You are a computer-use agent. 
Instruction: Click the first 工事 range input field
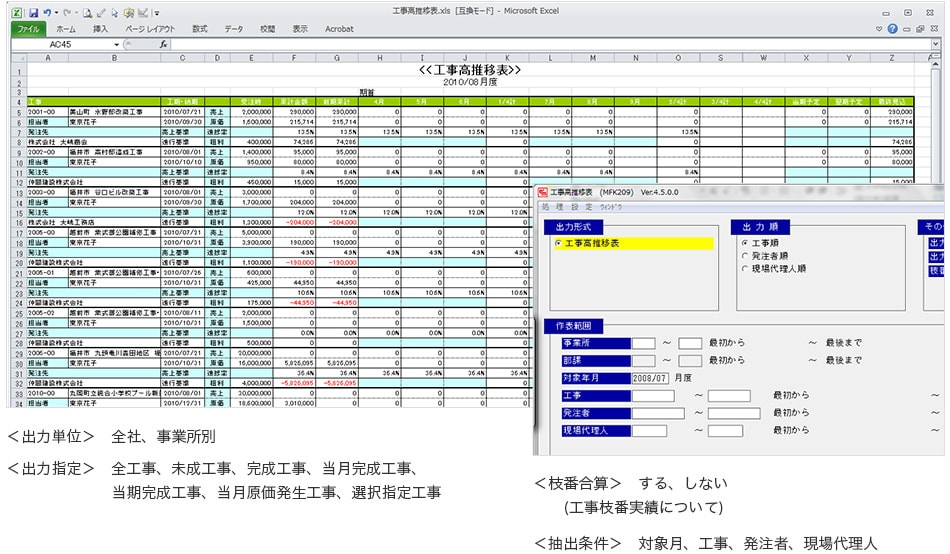[653, 396]
